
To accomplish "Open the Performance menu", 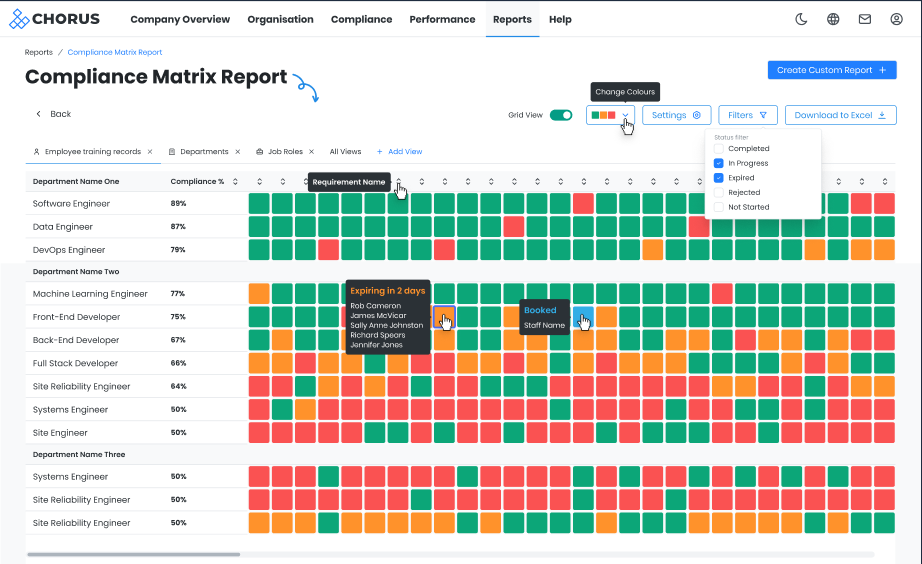I will click(x=442, y=19).
